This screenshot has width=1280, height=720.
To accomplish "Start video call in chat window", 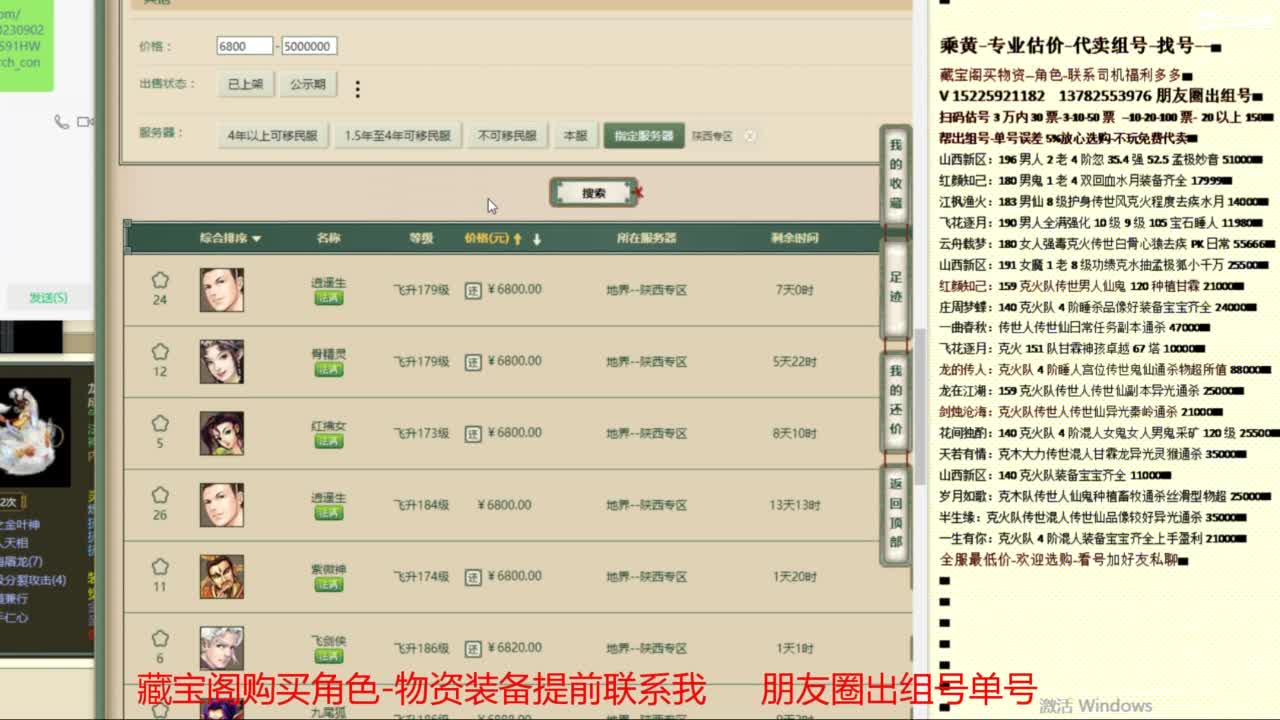I will (x=85, y=122).
